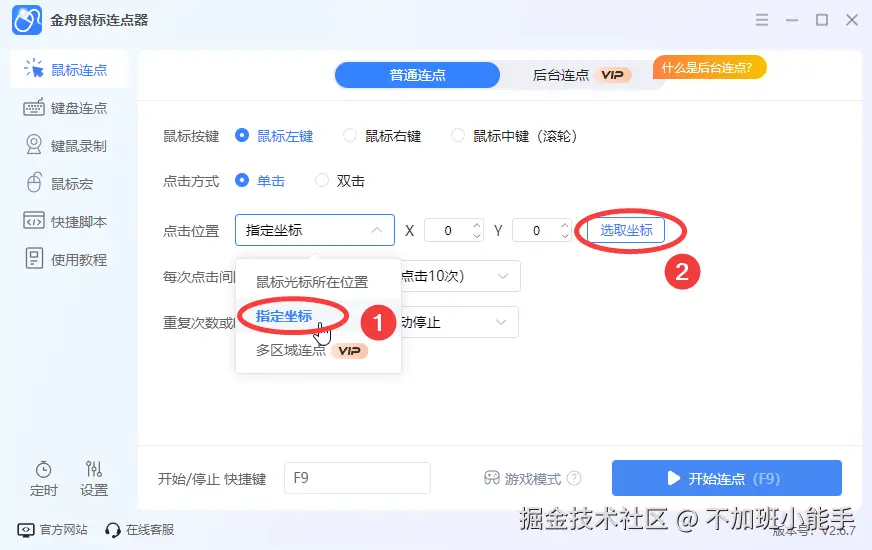Image resolution: width=872 pixels, height=550 pixels.
Task: Maximize the application window
Action: click(822, 20)
